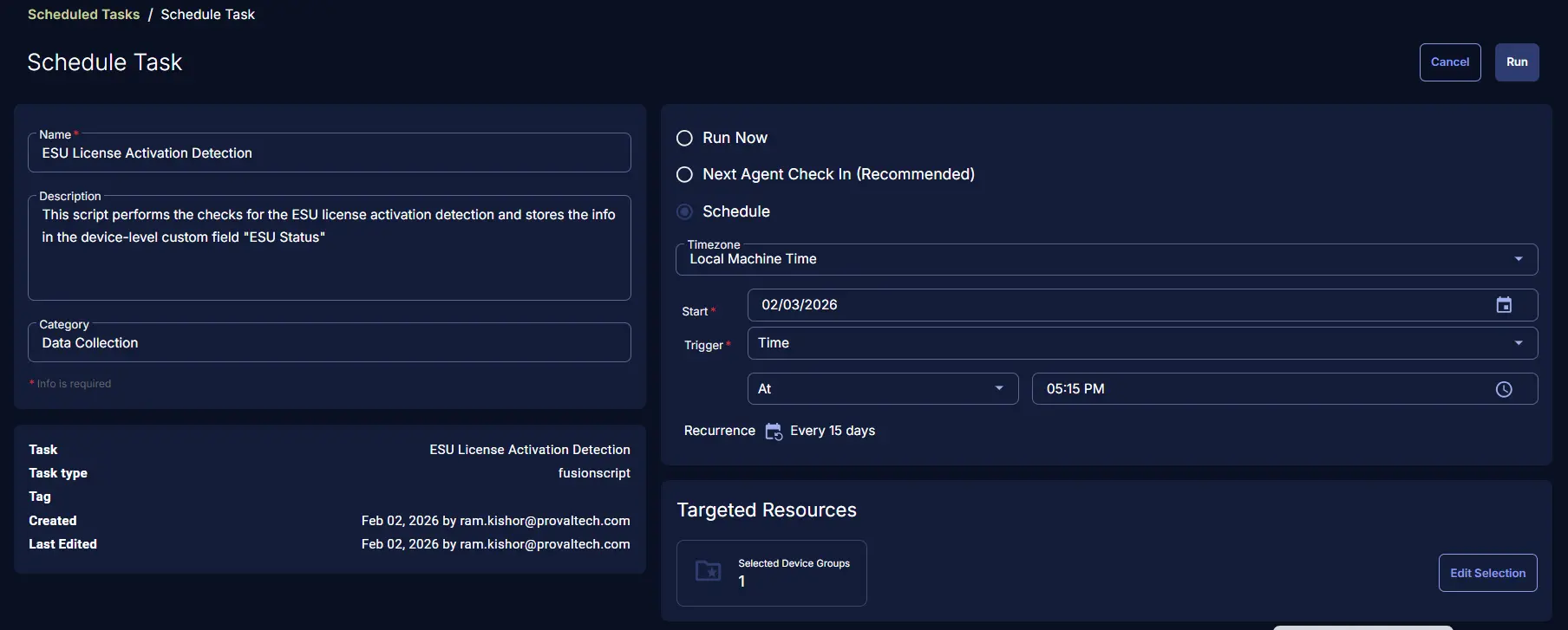Click Schedule Task breadcrumb item
This screenshot has height=630, width=1568.
[207, 15]
